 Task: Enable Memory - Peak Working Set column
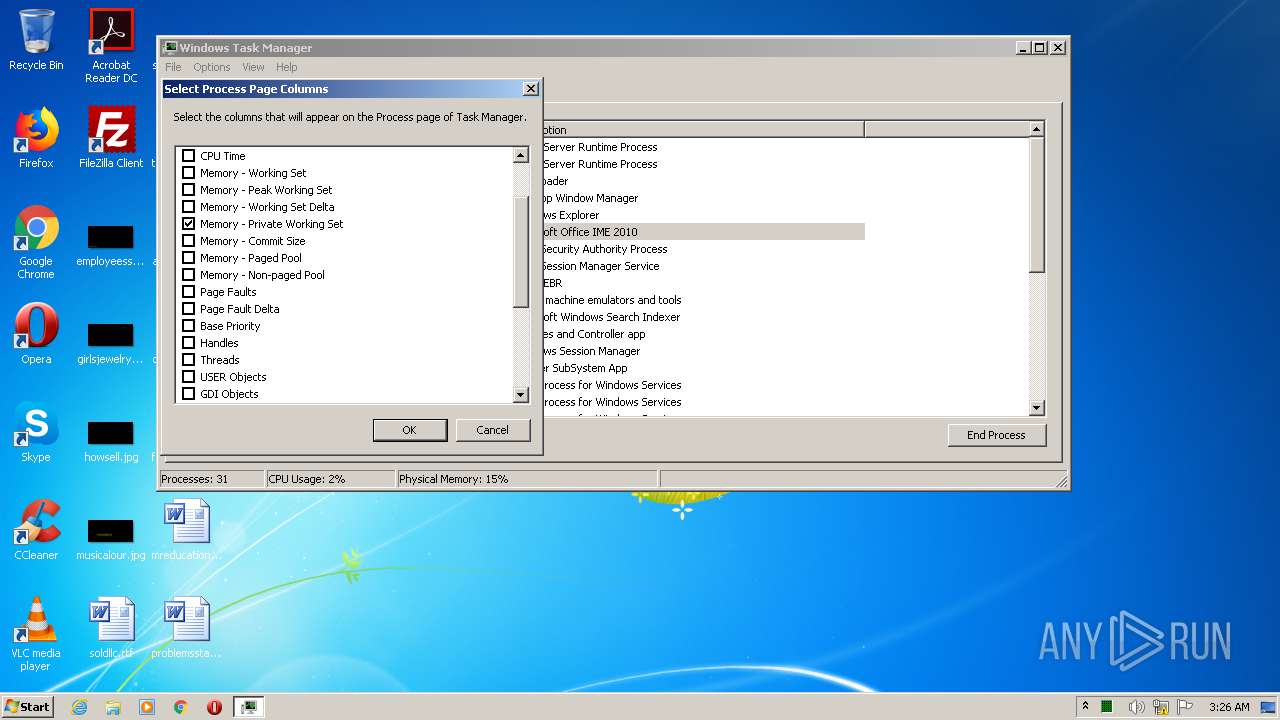tap(188, 190)
